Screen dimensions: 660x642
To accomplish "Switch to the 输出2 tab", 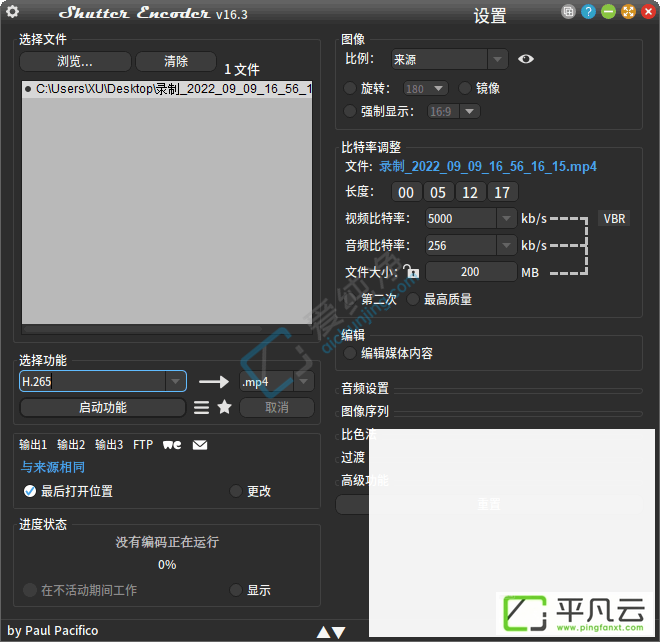I will pyautogui.click(x=71, y=445).
